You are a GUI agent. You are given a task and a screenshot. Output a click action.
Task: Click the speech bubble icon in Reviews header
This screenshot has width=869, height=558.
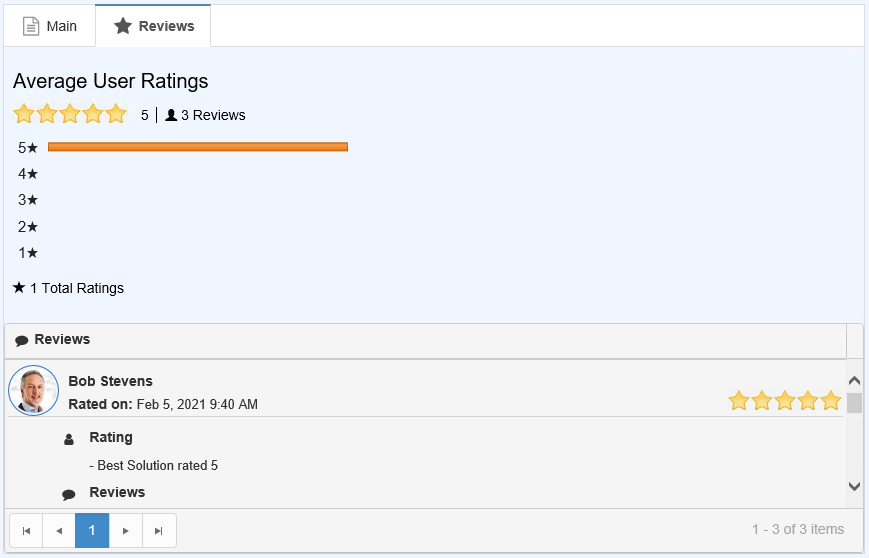pyautogui.click(x=22, y=340)
